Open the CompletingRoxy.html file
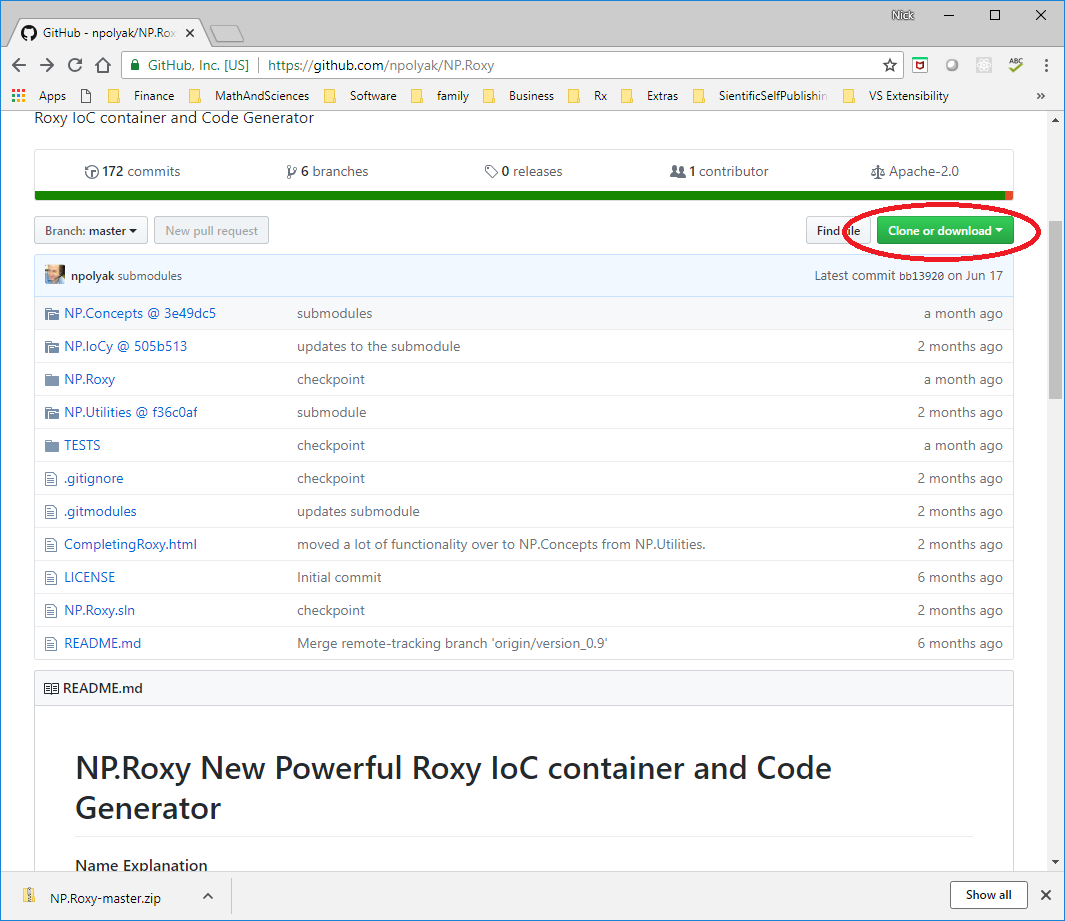This screenshot has height=921, width=1065. 130,544
